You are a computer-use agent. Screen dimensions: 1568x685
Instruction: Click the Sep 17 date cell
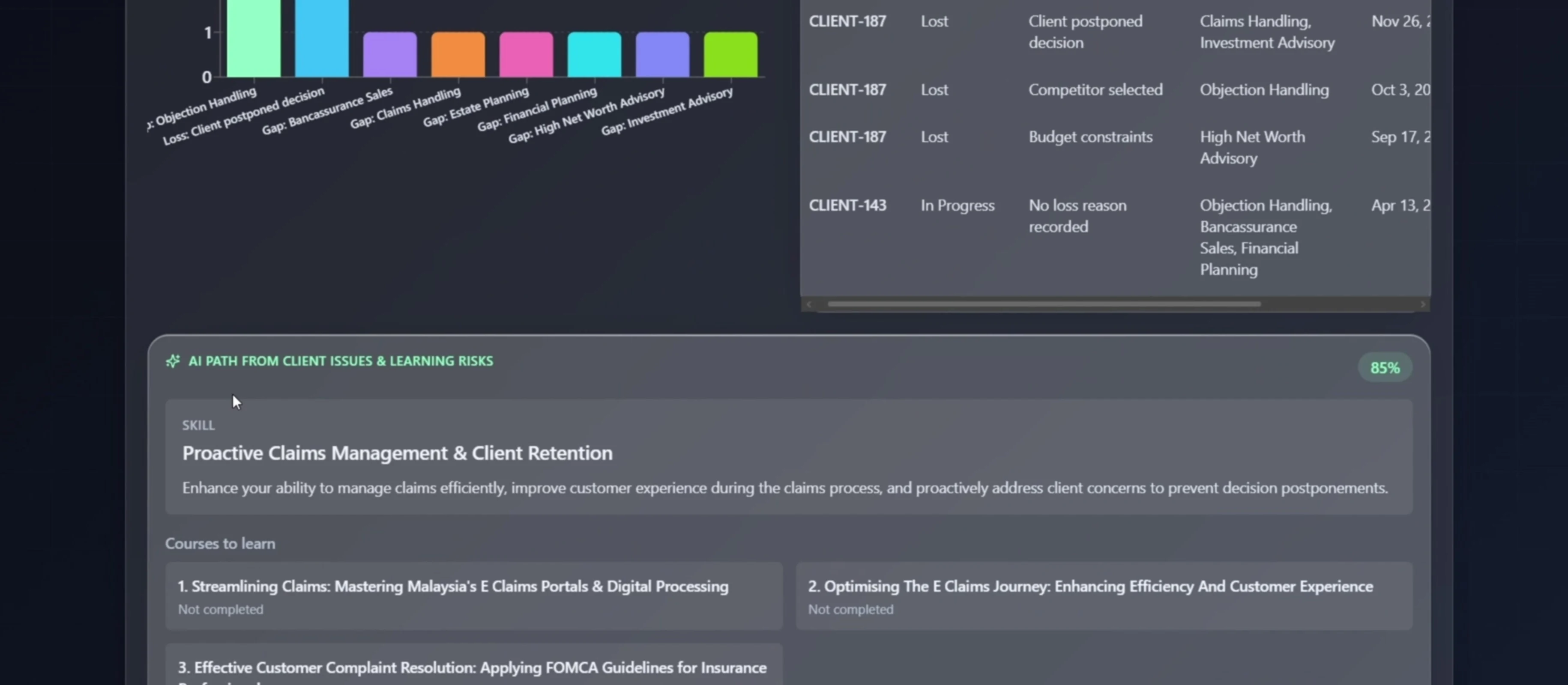click(x=1400, y=137)
